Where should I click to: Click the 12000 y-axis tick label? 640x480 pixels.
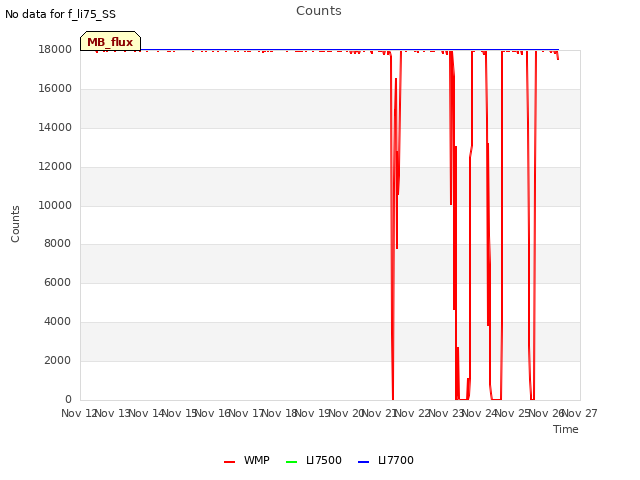(x=55, y=167)
